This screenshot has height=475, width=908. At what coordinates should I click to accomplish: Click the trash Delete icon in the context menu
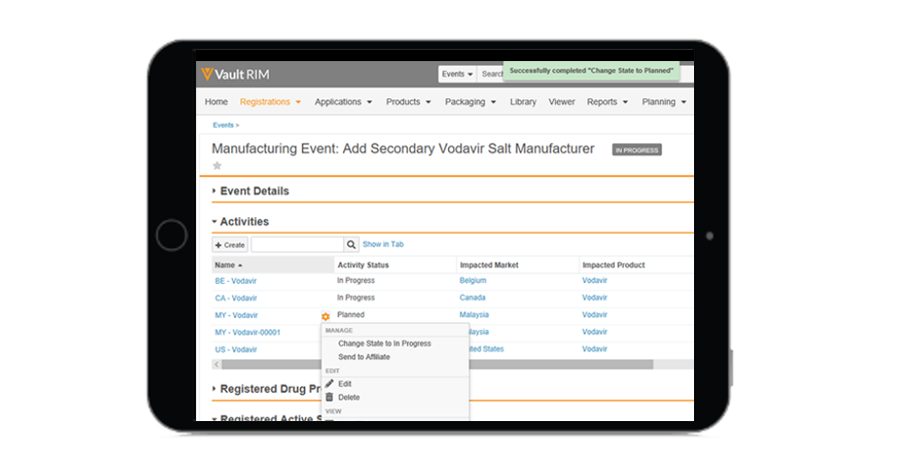click(330, 397)
